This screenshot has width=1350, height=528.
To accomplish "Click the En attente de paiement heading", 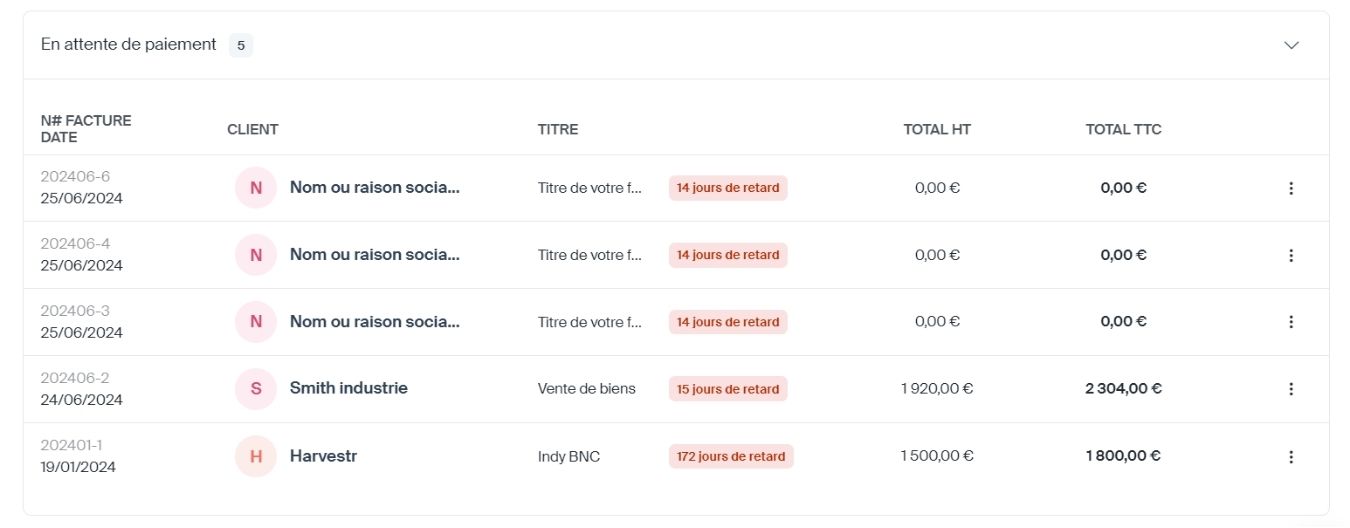I will [x=128, y=45].
